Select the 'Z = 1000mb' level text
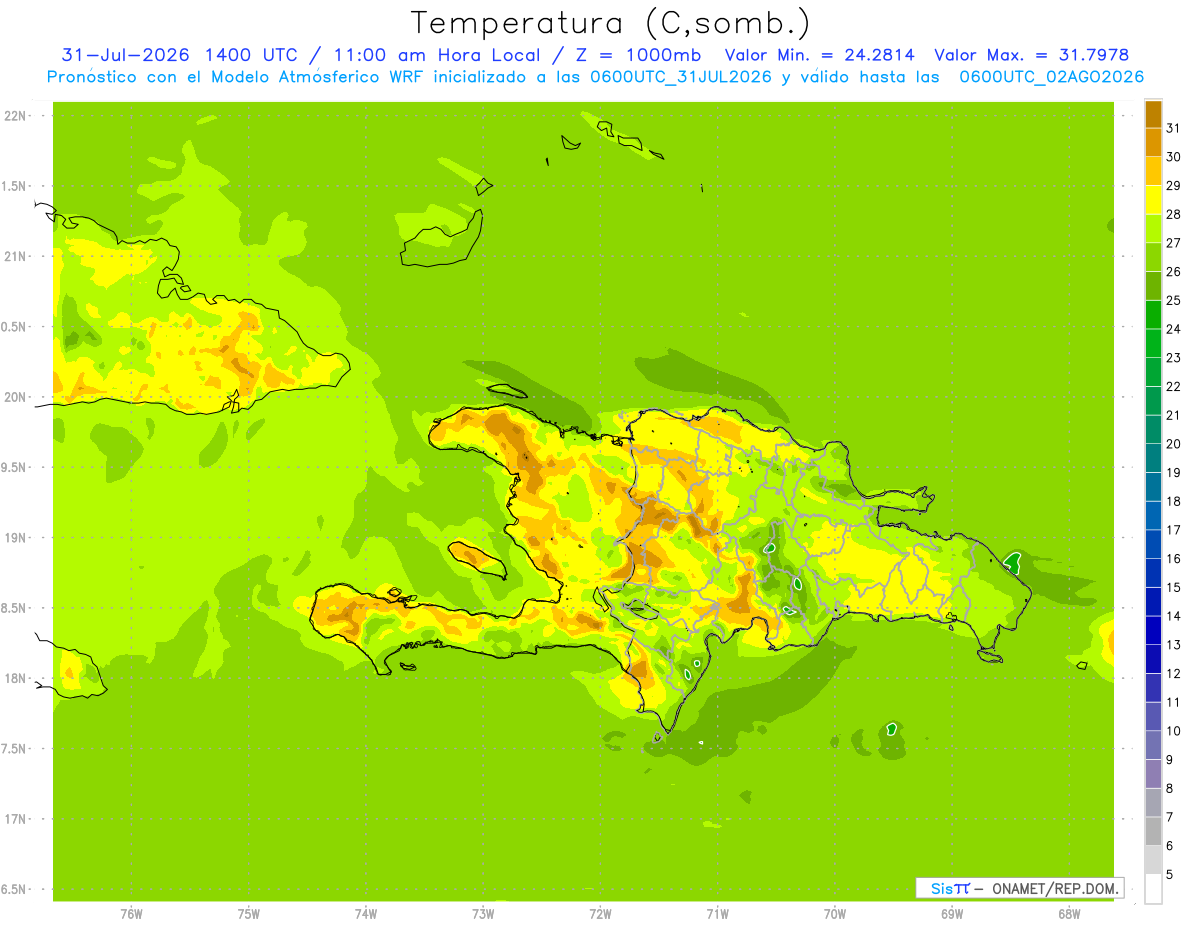Image resolution: width=1200 pixels, height=927 pixels. 637,55
